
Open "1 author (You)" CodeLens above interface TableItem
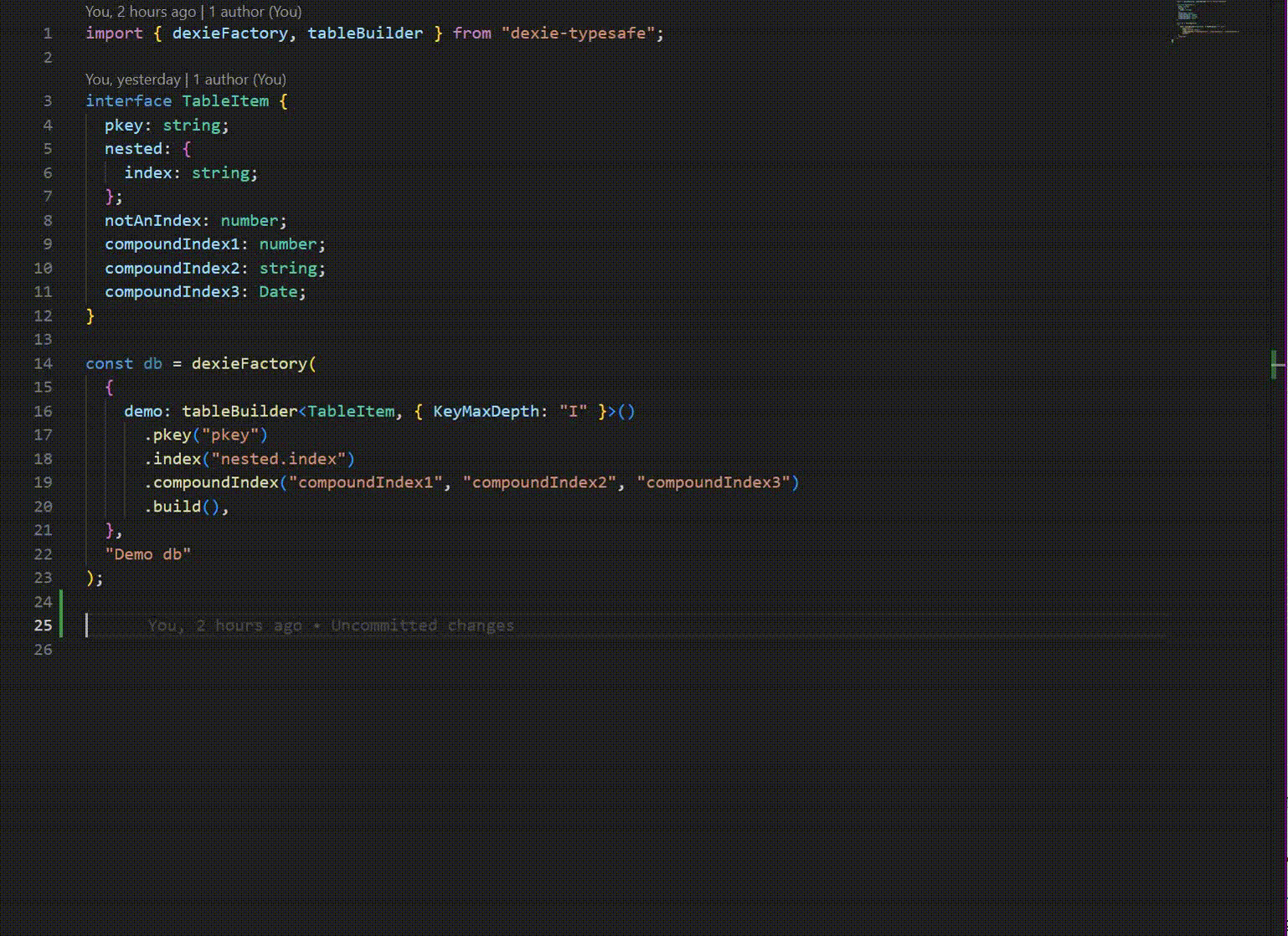(x=240, y=80)
